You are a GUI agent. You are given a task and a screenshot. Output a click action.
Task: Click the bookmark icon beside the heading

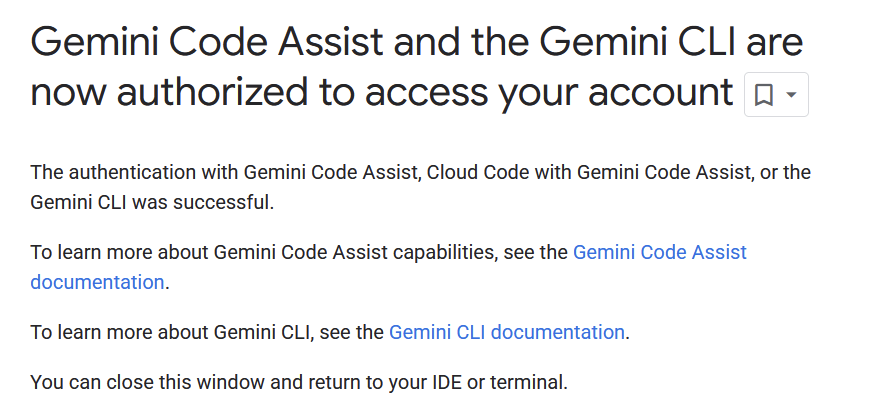point(764,95)
